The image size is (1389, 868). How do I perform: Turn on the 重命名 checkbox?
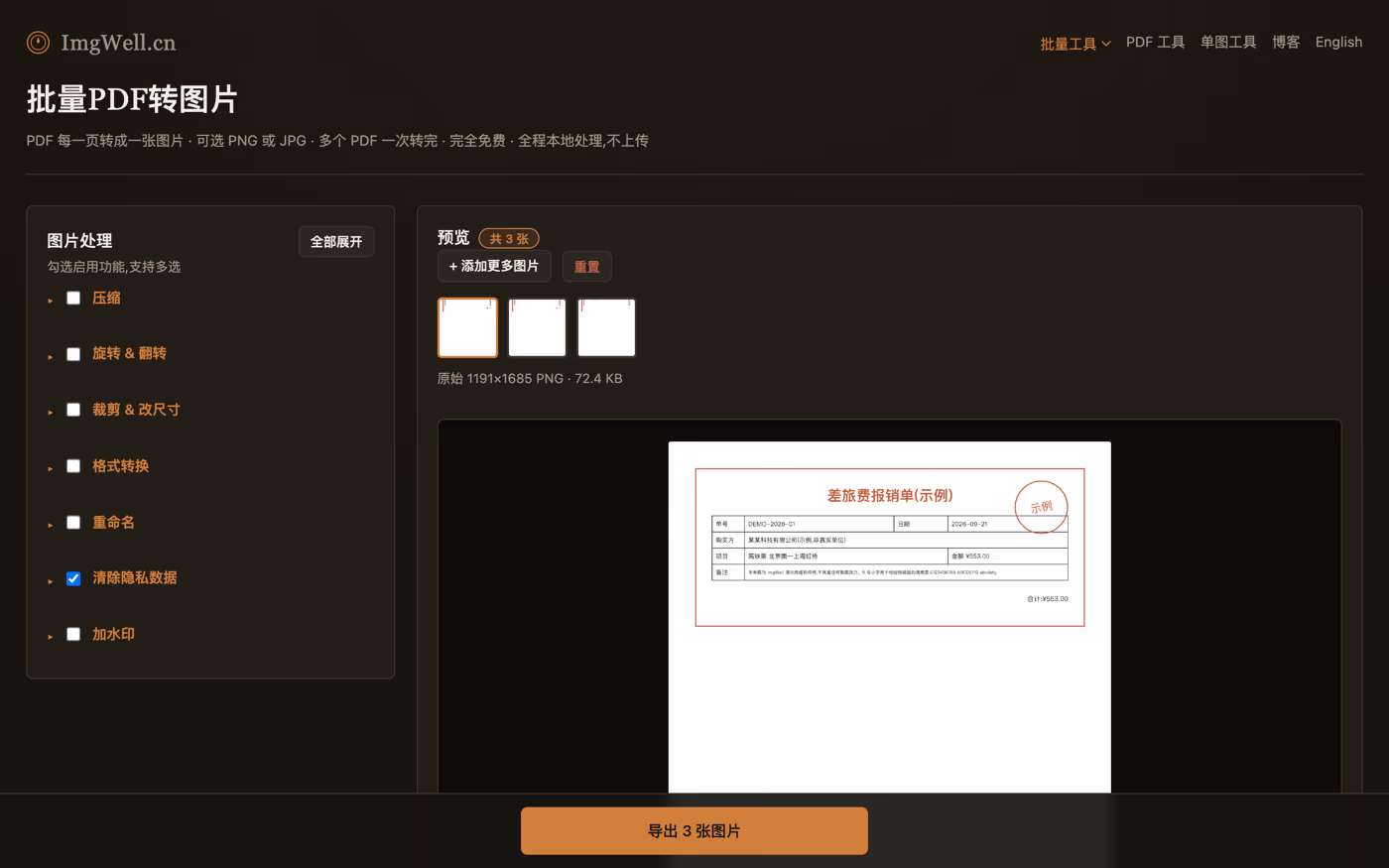73,523
